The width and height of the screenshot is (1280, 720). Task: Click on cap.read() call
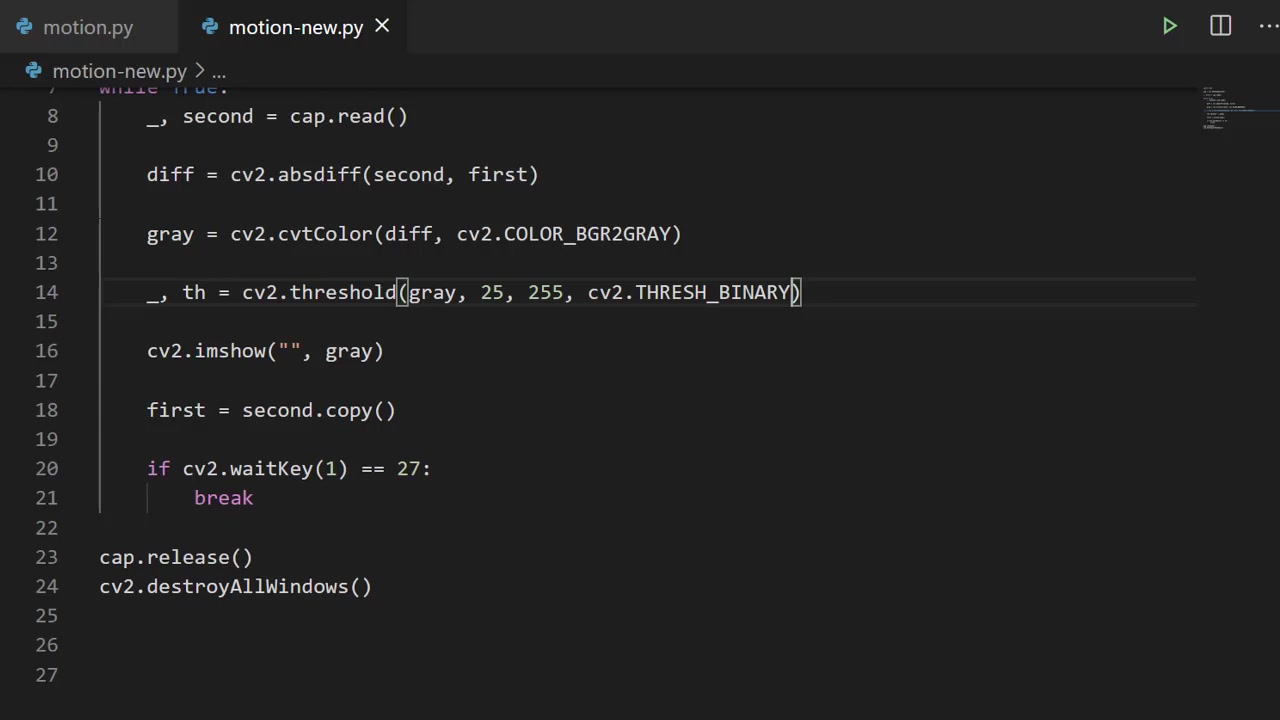pos(349,116)
